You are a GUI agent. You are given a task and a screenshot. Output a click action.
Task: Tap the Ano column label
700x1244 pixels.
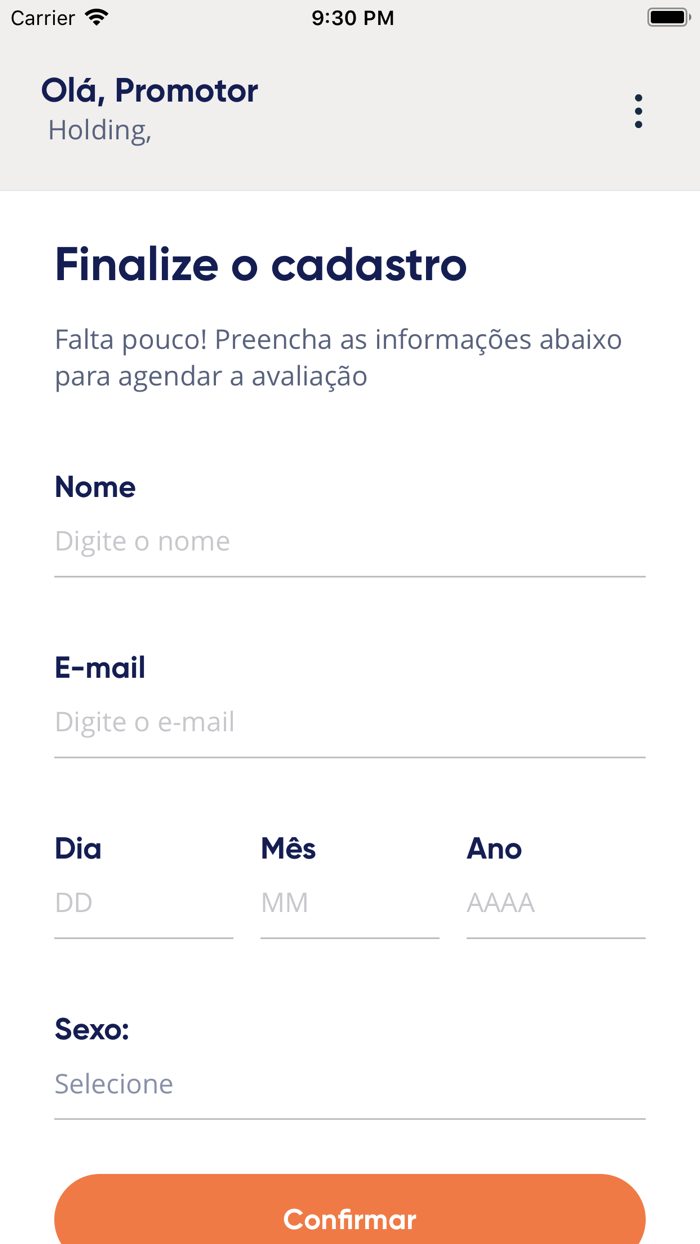click(494, 848)
